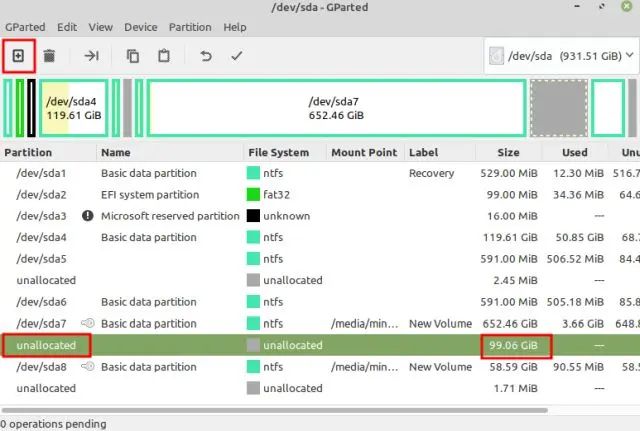Click the green ntfs swatch for /dev/sda4

coord(253,237)
